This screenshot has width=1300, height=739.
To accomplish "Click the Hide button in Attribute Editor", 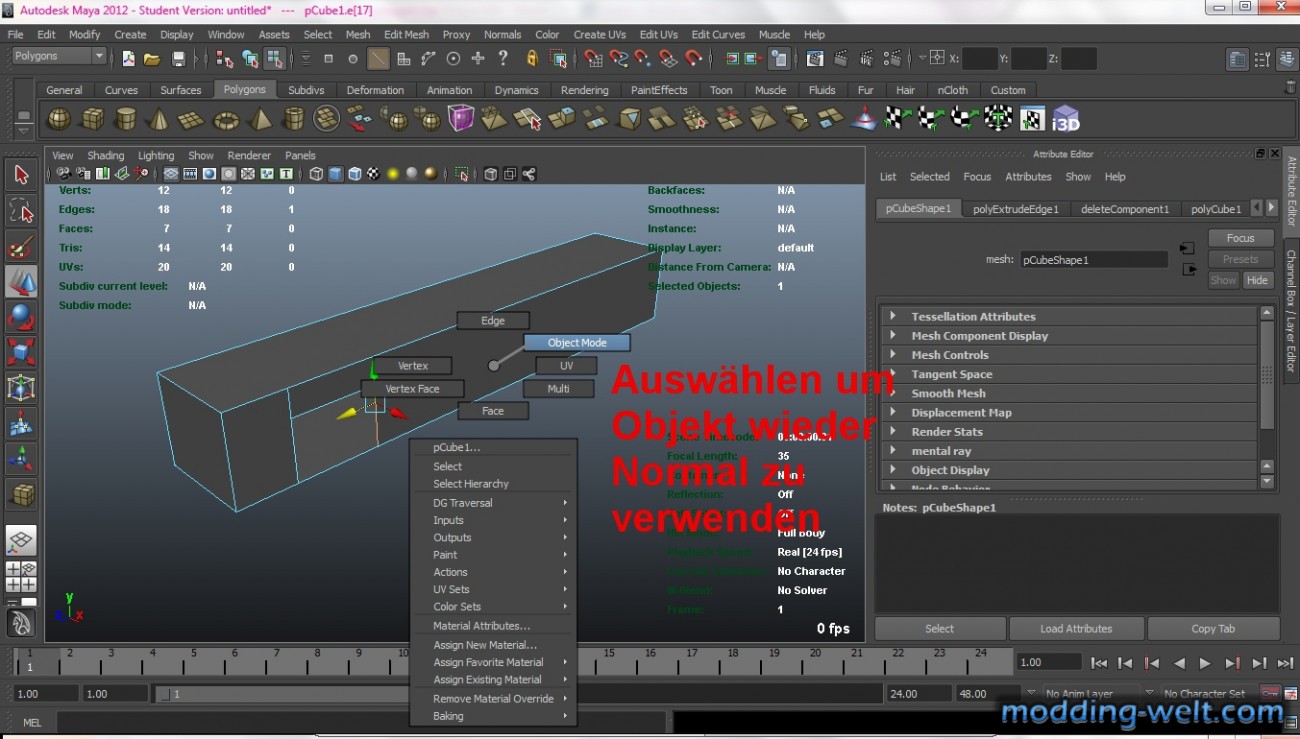I will (x=1257, y=280).
